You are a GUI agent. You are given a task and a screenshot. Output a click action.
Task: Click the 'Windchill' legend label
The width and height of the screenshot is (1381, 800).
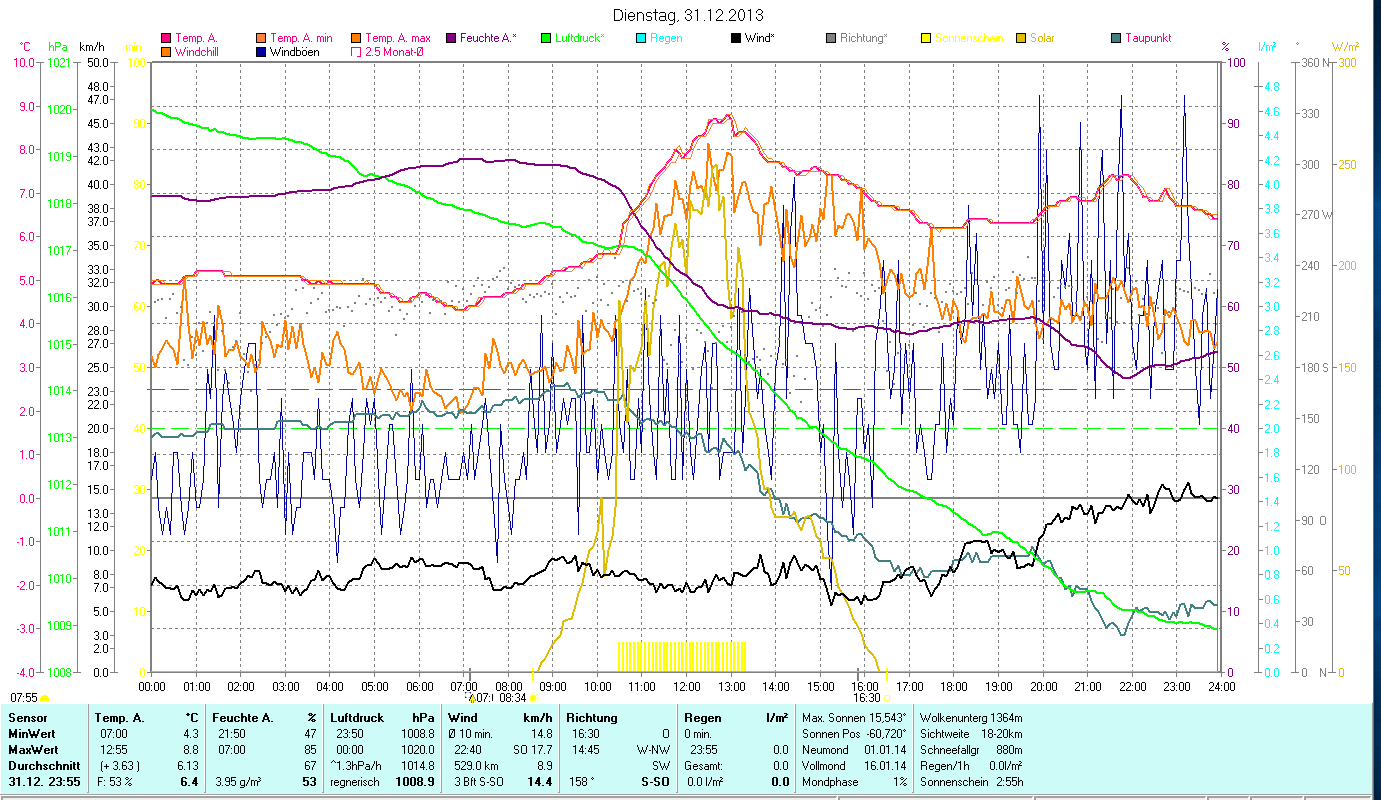point(196,52)
